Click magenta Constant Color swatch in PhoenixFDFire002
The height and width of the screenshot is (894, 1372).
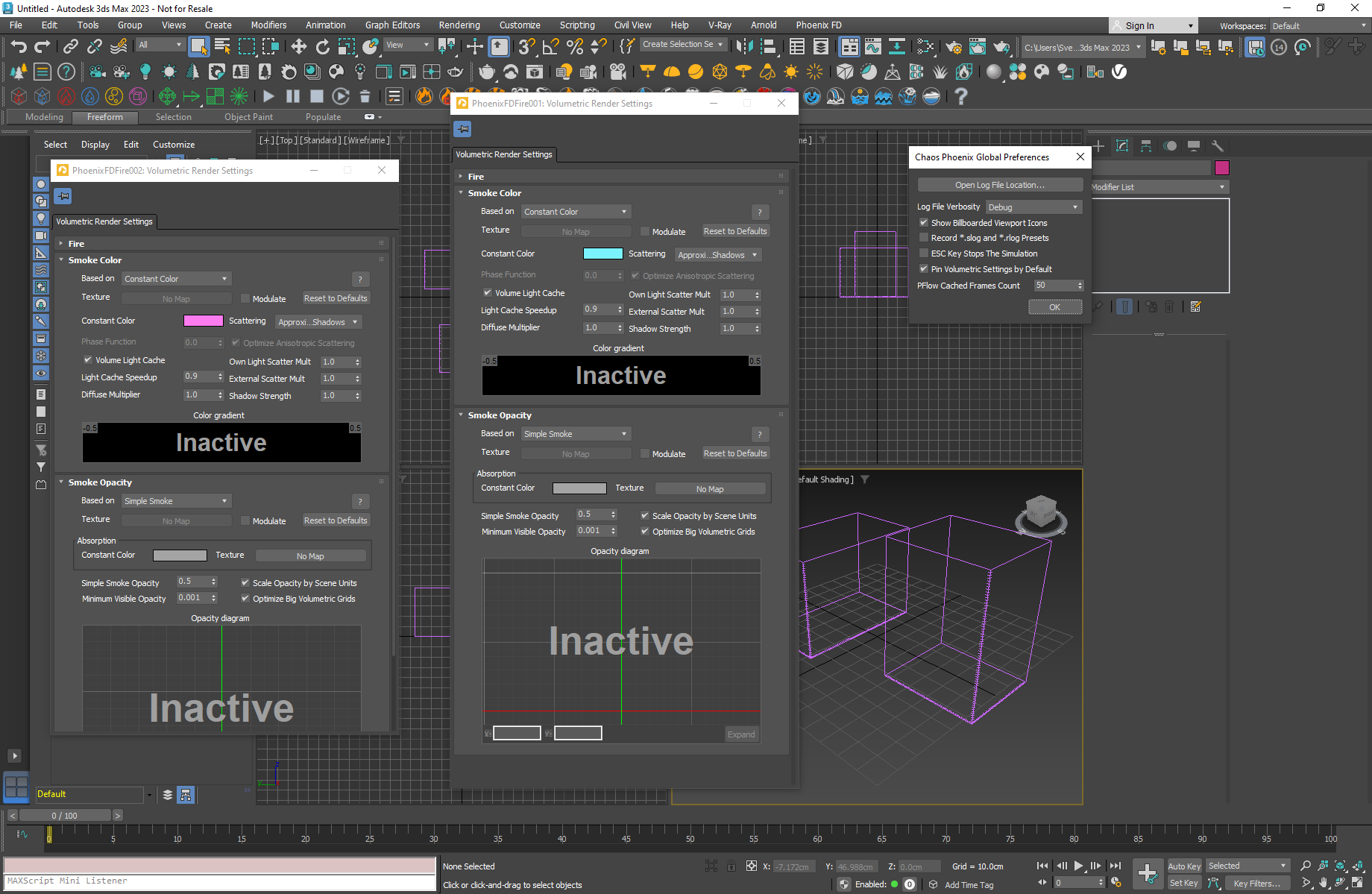[x=204, y=321]
